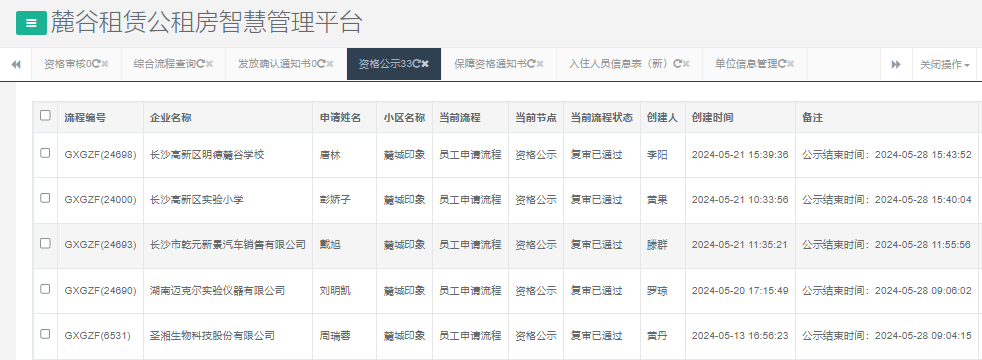Close the 保障资格通知书 tab
982x360 pixels.
tap(540, 64)
